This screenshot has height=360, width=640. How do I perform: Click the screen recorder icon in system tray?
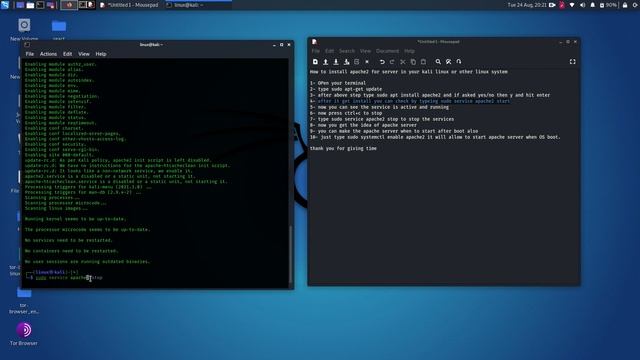[x=552, y=5]
